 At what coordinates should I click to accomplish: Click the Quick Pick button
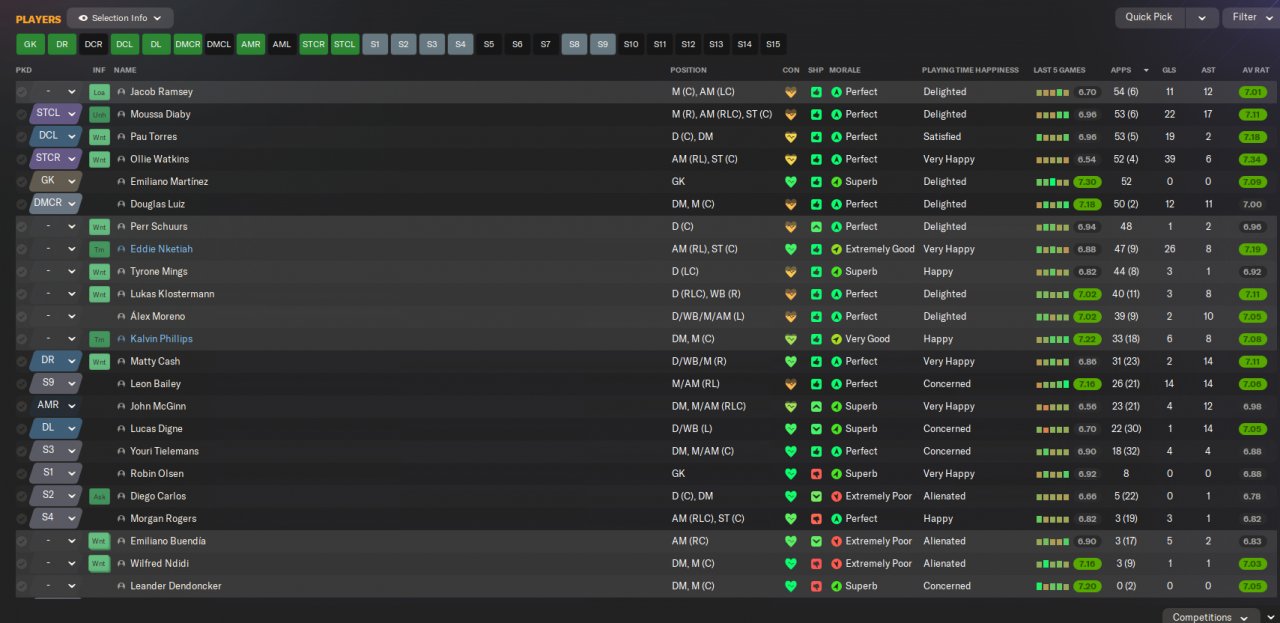(1149, 17)
